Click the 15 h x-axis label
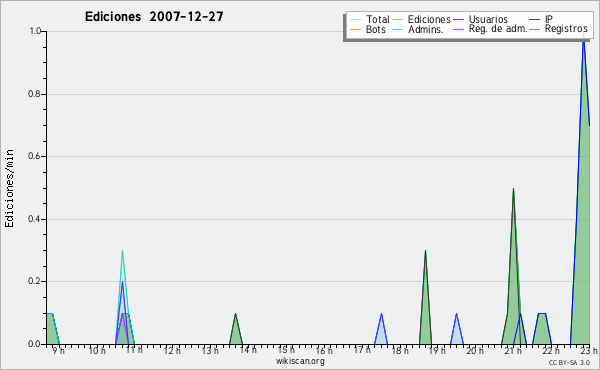Screen dimensions: 600x370 [286, 350]
